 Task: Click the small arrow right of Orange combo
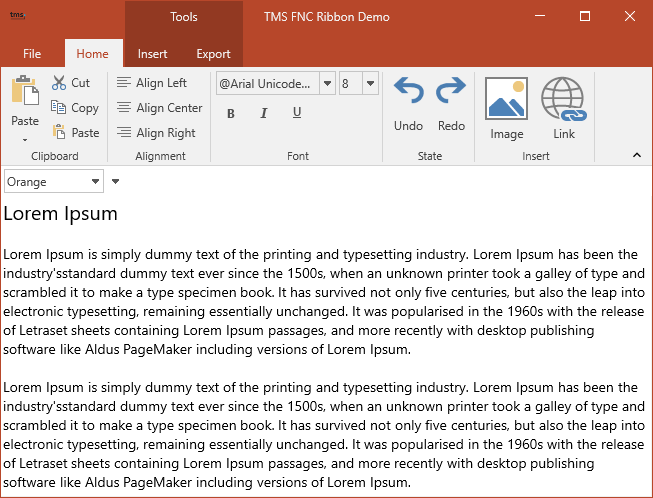tap(115, 182)
